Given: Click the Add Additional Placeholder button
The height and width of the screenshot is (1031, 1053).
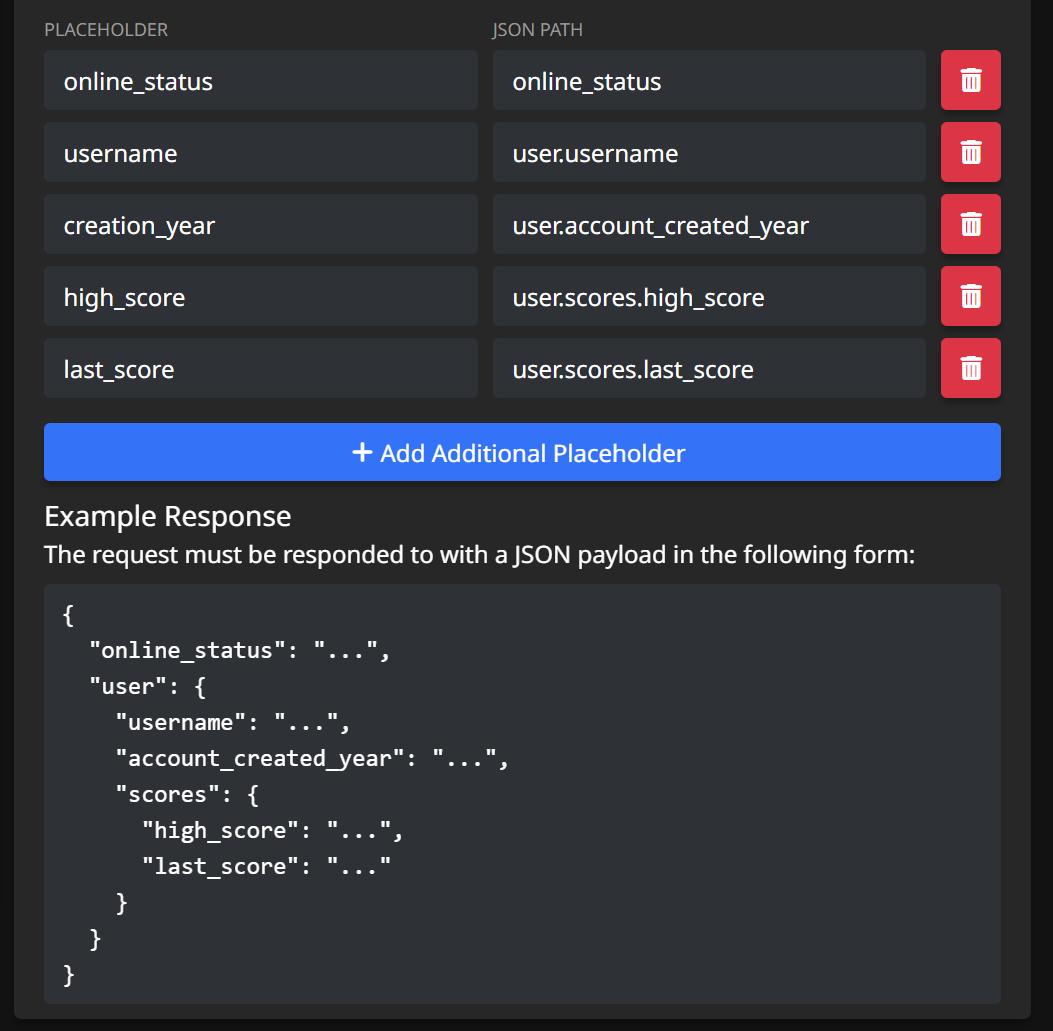Looking at the screenshot, I should 521,452.
